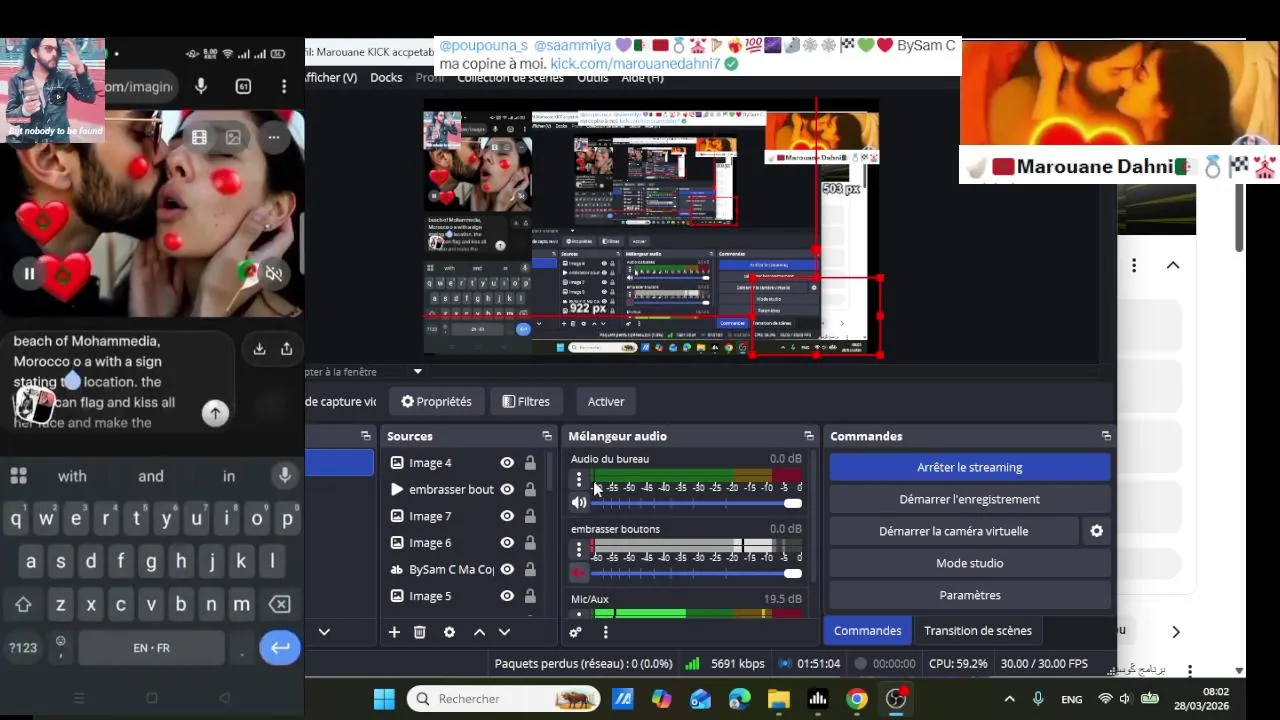Open virtual camera settings gear
Image resolution: width=1280 pixels, height=720 pixels.
pyautogui.click(x=1096, y=531)
